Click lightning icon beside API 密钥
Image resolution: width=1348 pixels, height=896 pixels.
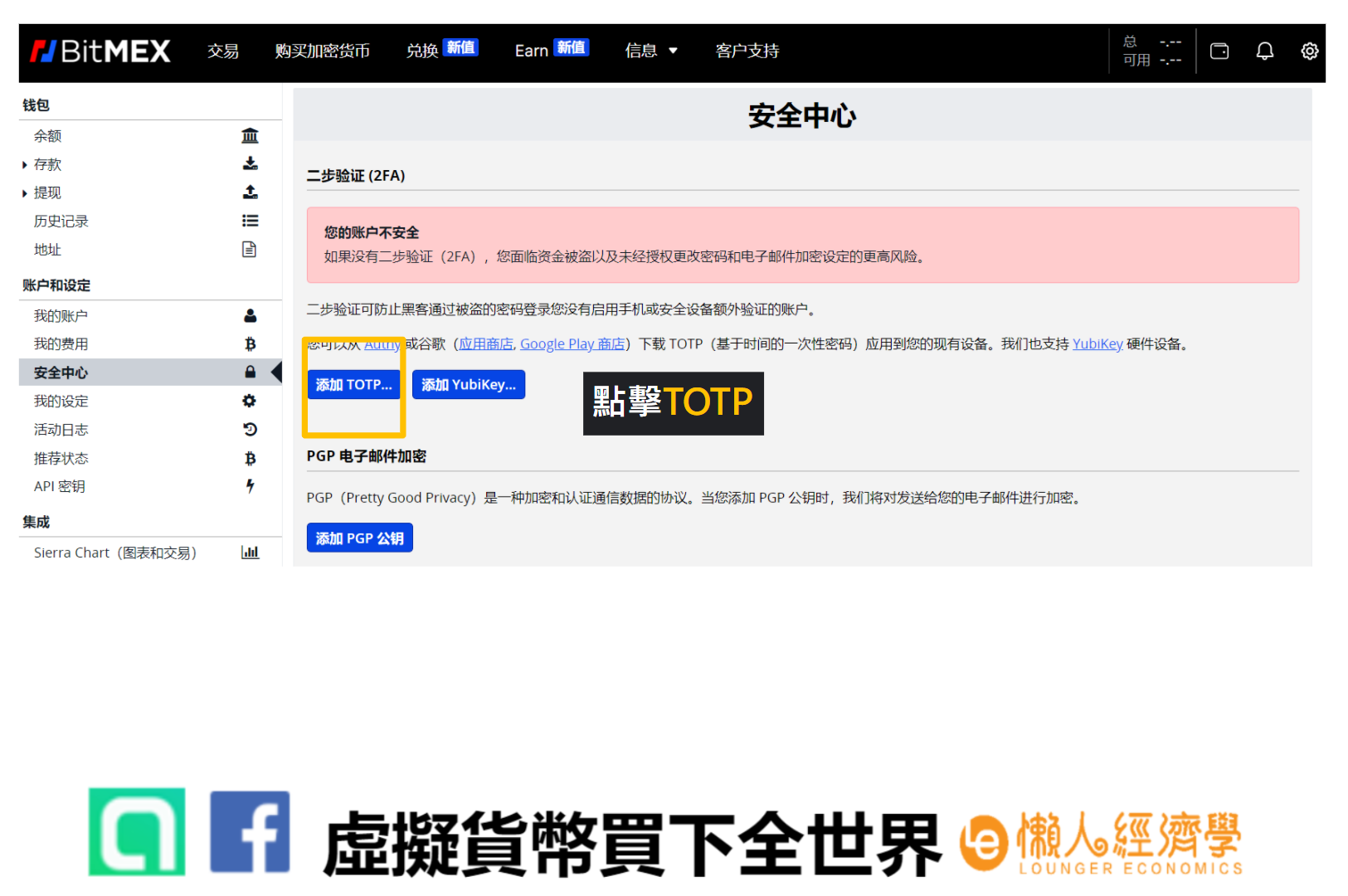250,486
